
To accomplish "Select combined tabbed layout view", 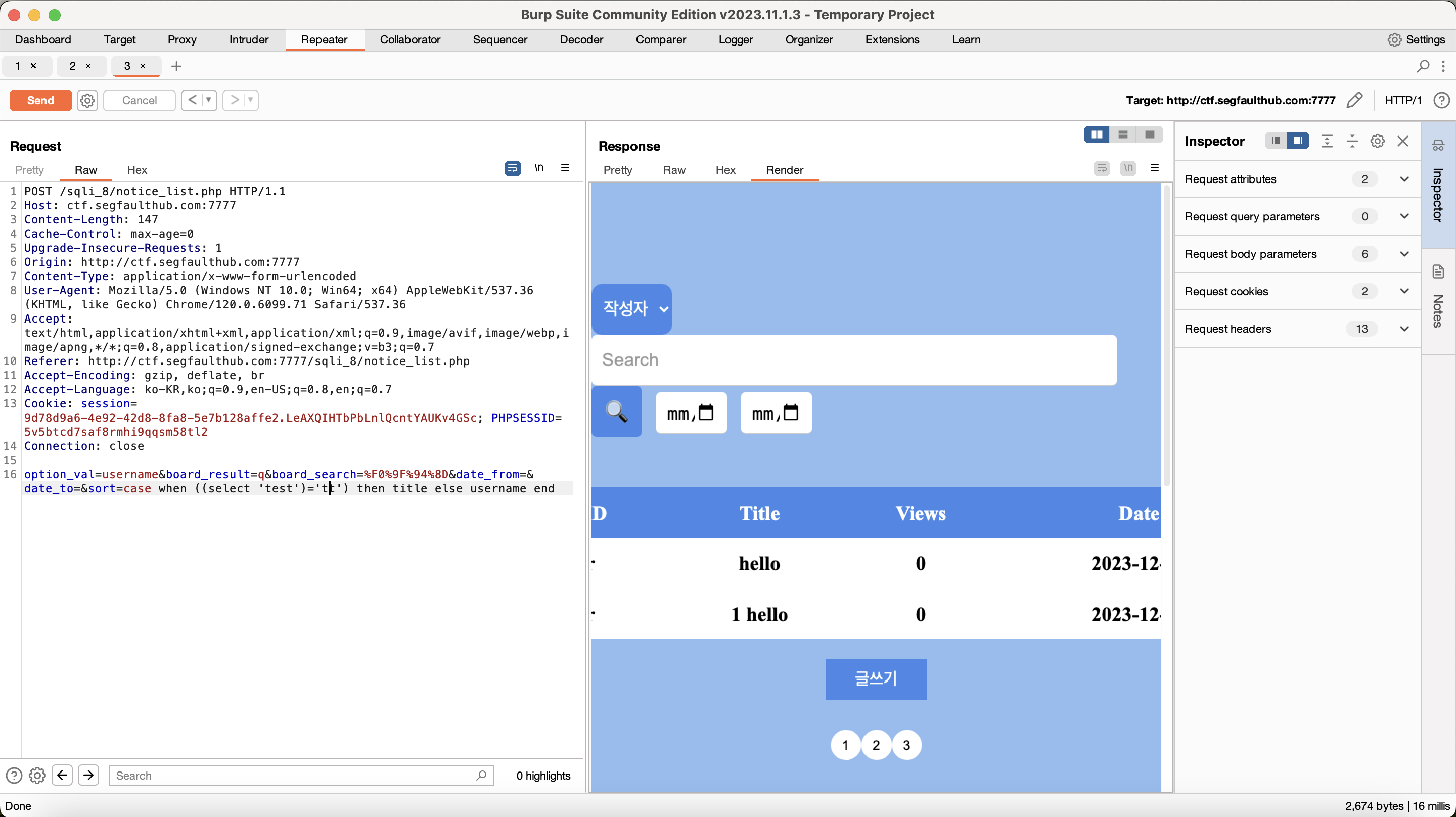I will coord(1150,134).
